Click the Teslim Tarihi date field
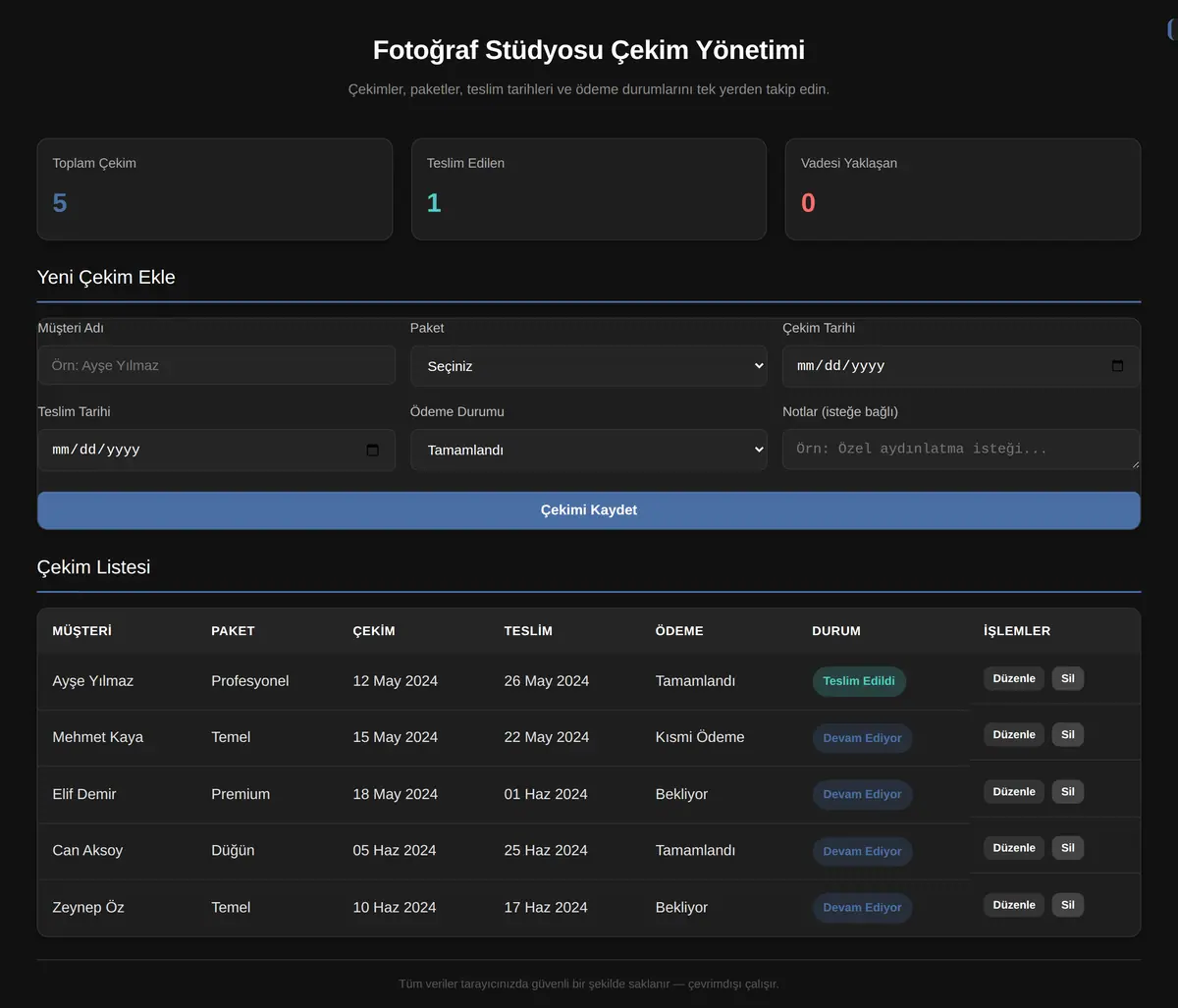 tap(216, 451)
